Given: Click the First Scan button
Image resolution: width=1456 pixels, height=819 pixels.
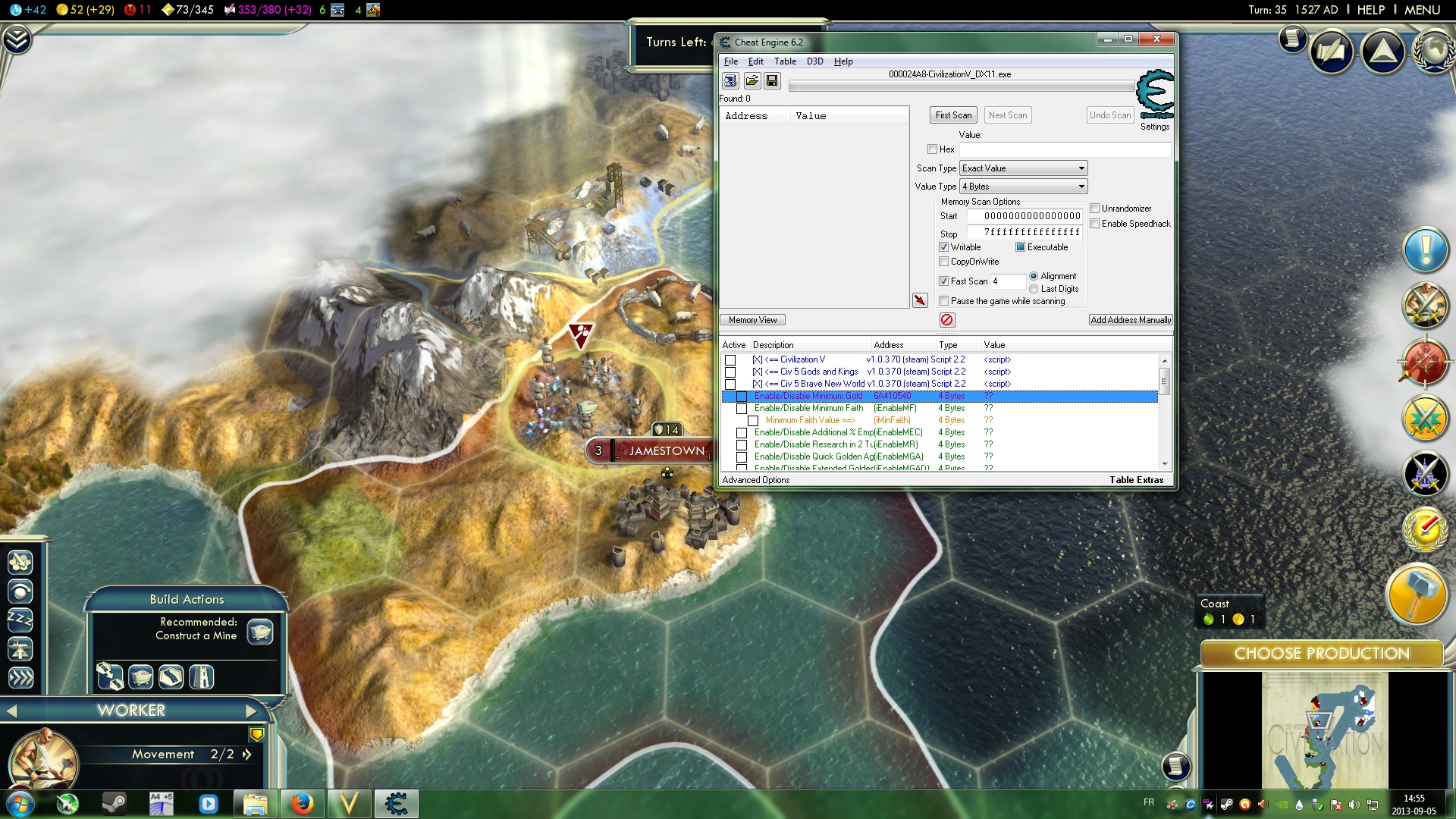Looking at the screenshot, I should (x=952, y=115).
